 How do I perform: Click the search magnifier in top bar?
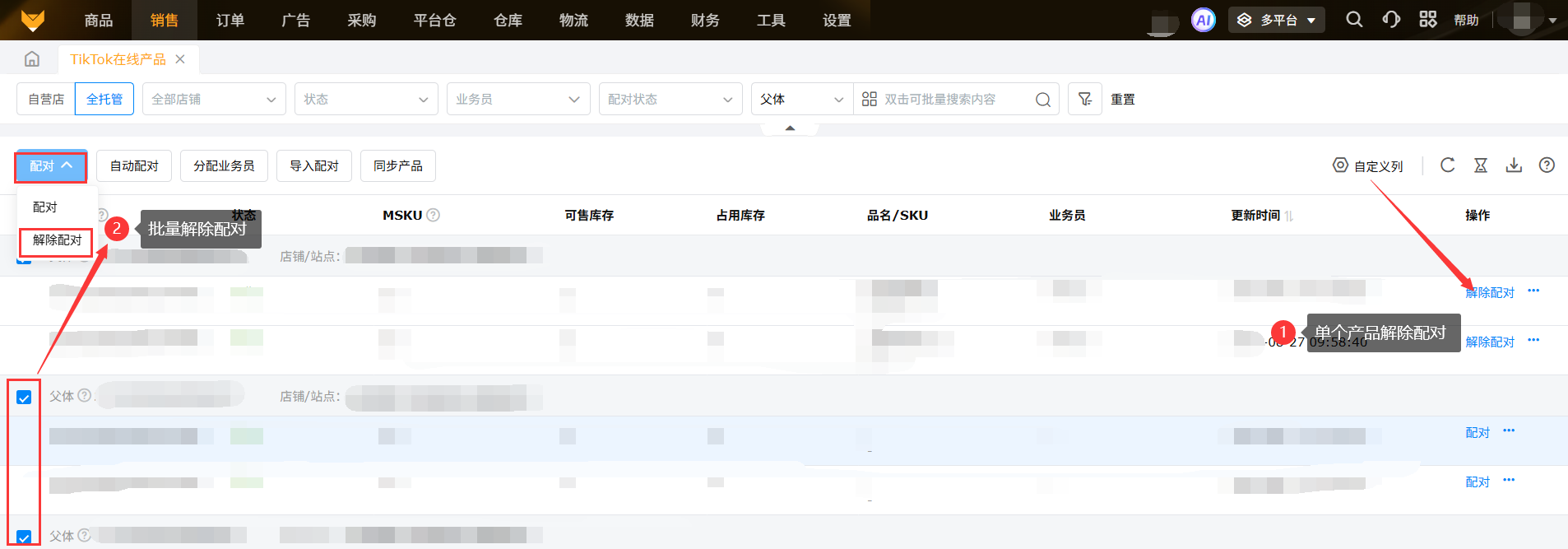pos(1354,19)
